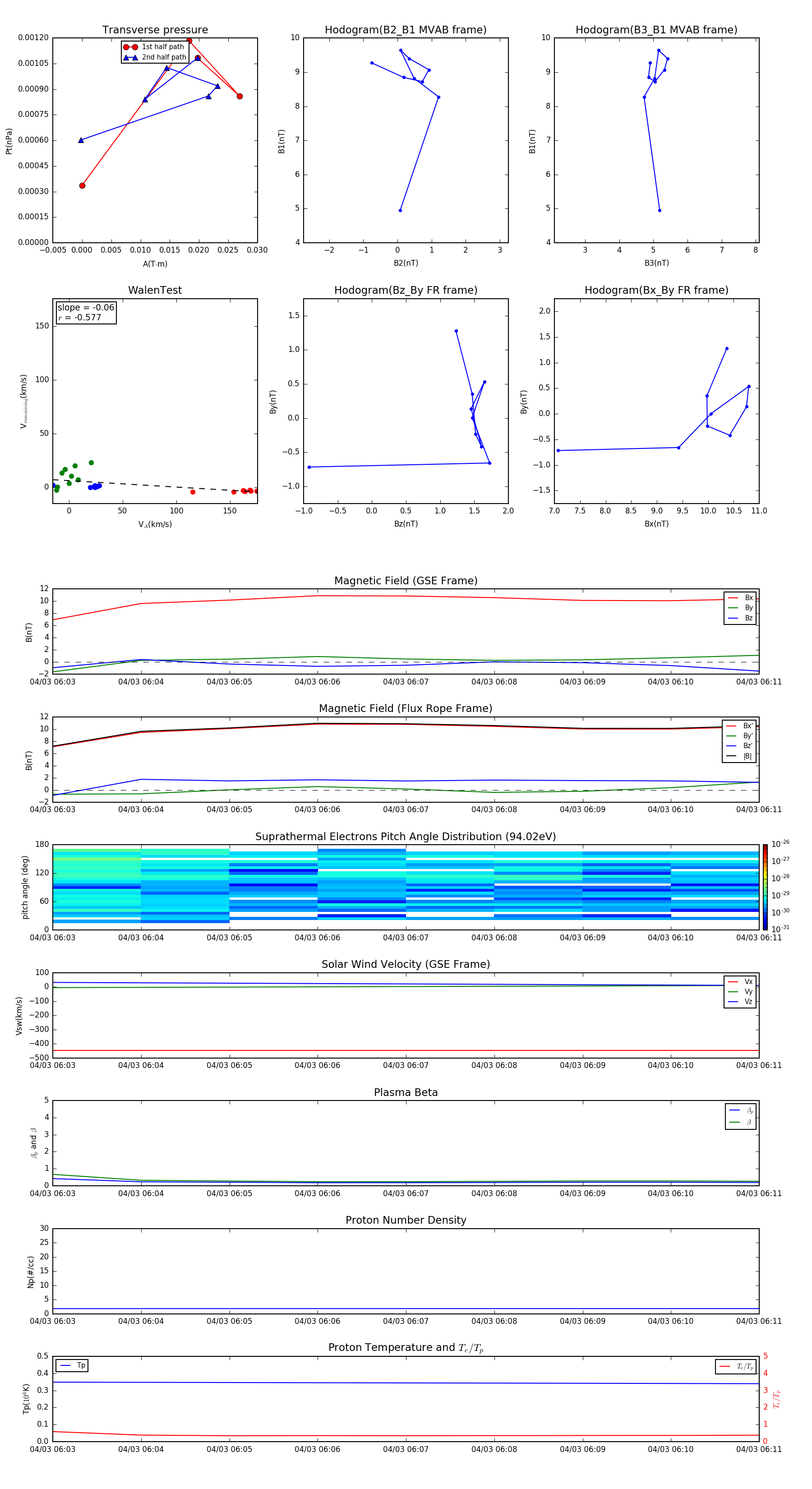Select the "B3(nT)" x-axis label
The image size is (812, 1489).
pos(656,263)
